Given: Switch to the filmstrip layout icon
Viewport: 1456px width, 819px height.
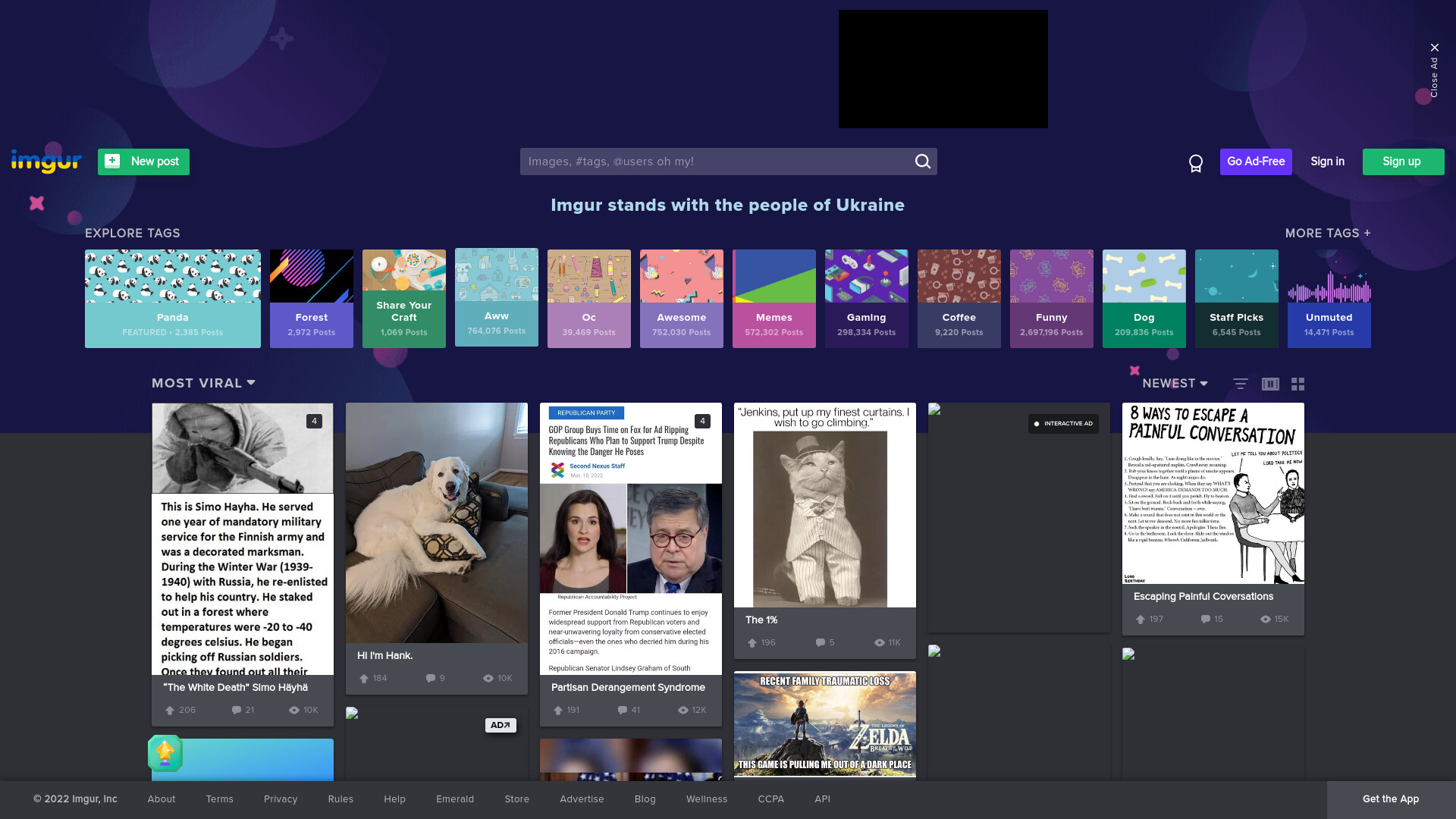Looking at the screenshot, I should (1270, 384).
